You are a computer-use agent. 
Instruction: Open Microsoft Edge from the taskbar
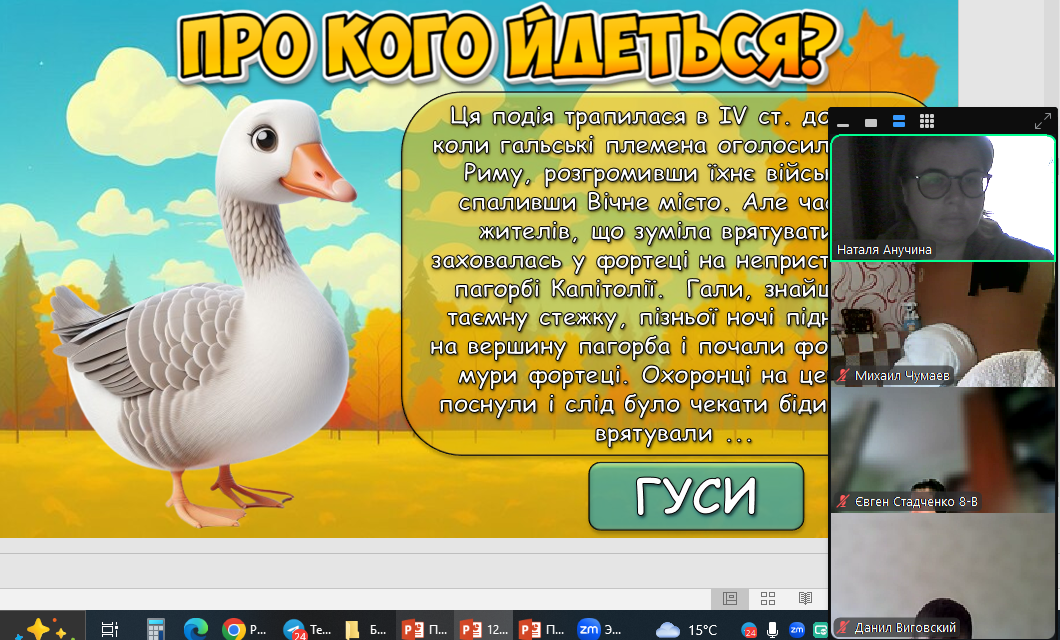click(195, 629)
